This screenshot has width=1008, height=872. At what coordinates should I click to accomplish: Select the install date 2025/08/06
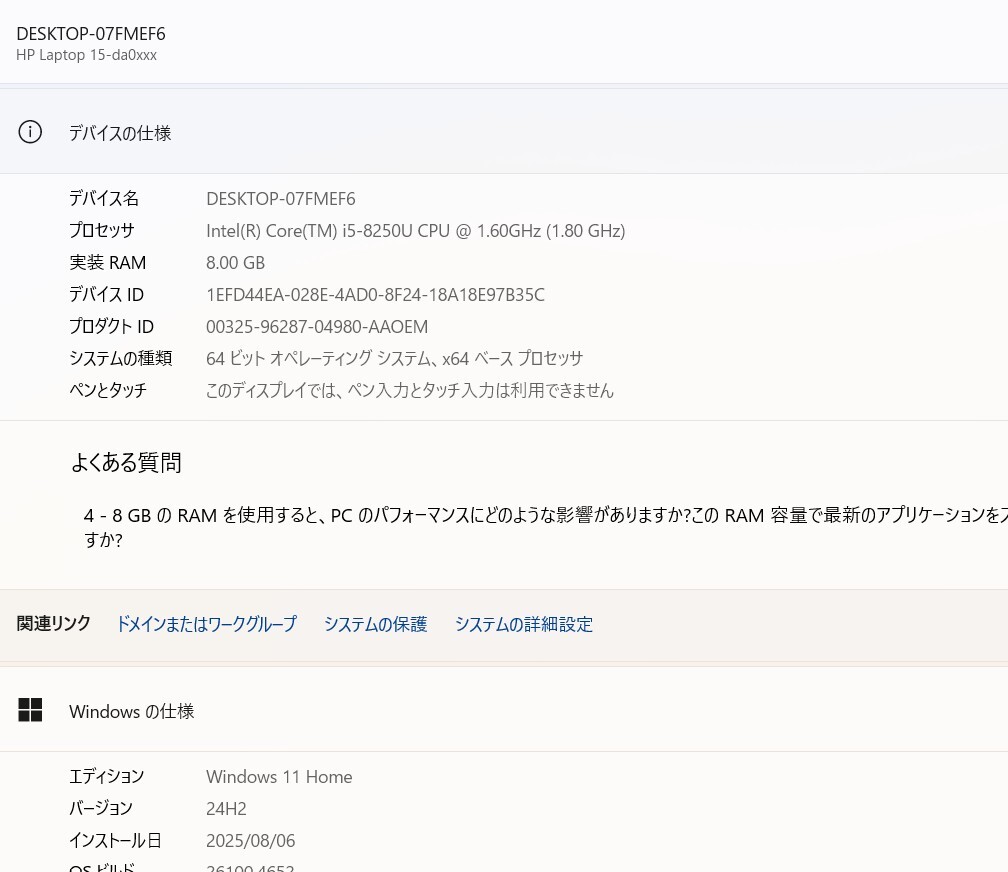[251, 841]
